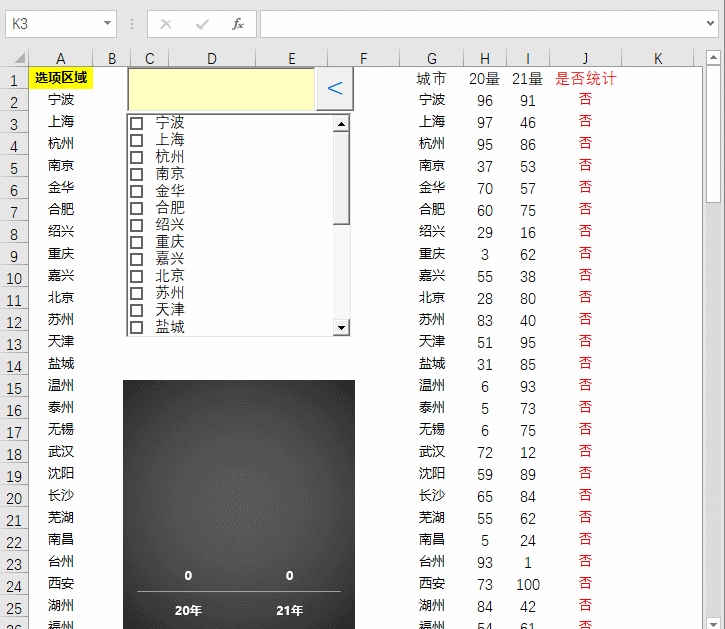
Task: Select column D header
Action: pos(212,58)
